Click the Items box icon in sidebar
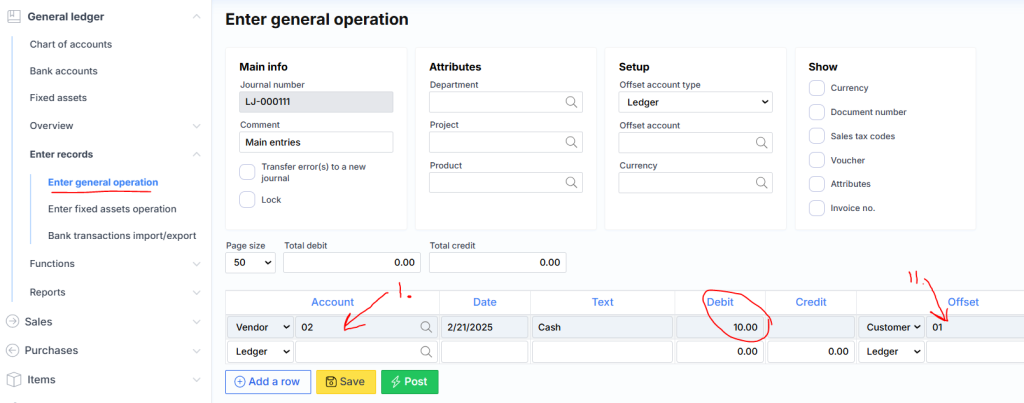Screen dimensions: 1024x403 click(13, 380)
